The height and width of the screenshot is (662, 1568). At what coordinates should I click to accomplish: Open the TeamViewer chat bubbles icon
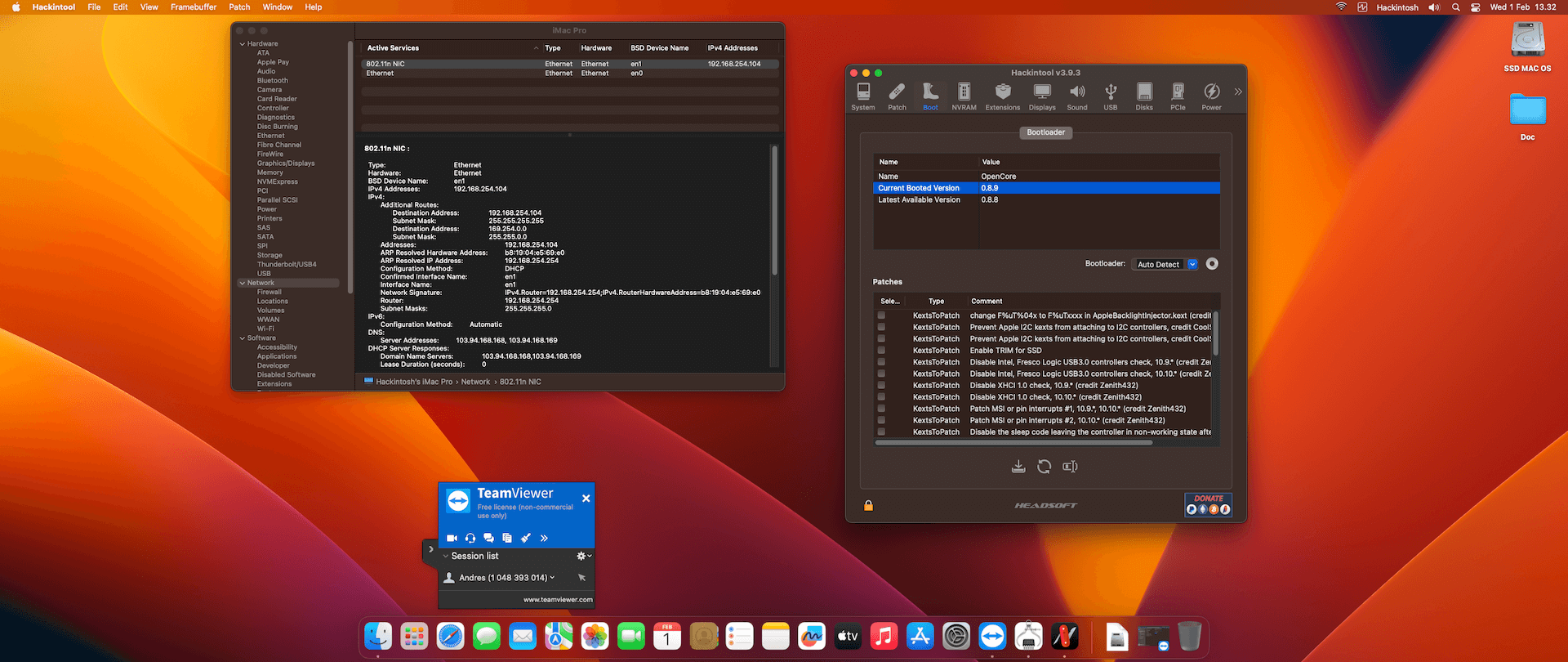pyautogui.click(x=488, y=538)
